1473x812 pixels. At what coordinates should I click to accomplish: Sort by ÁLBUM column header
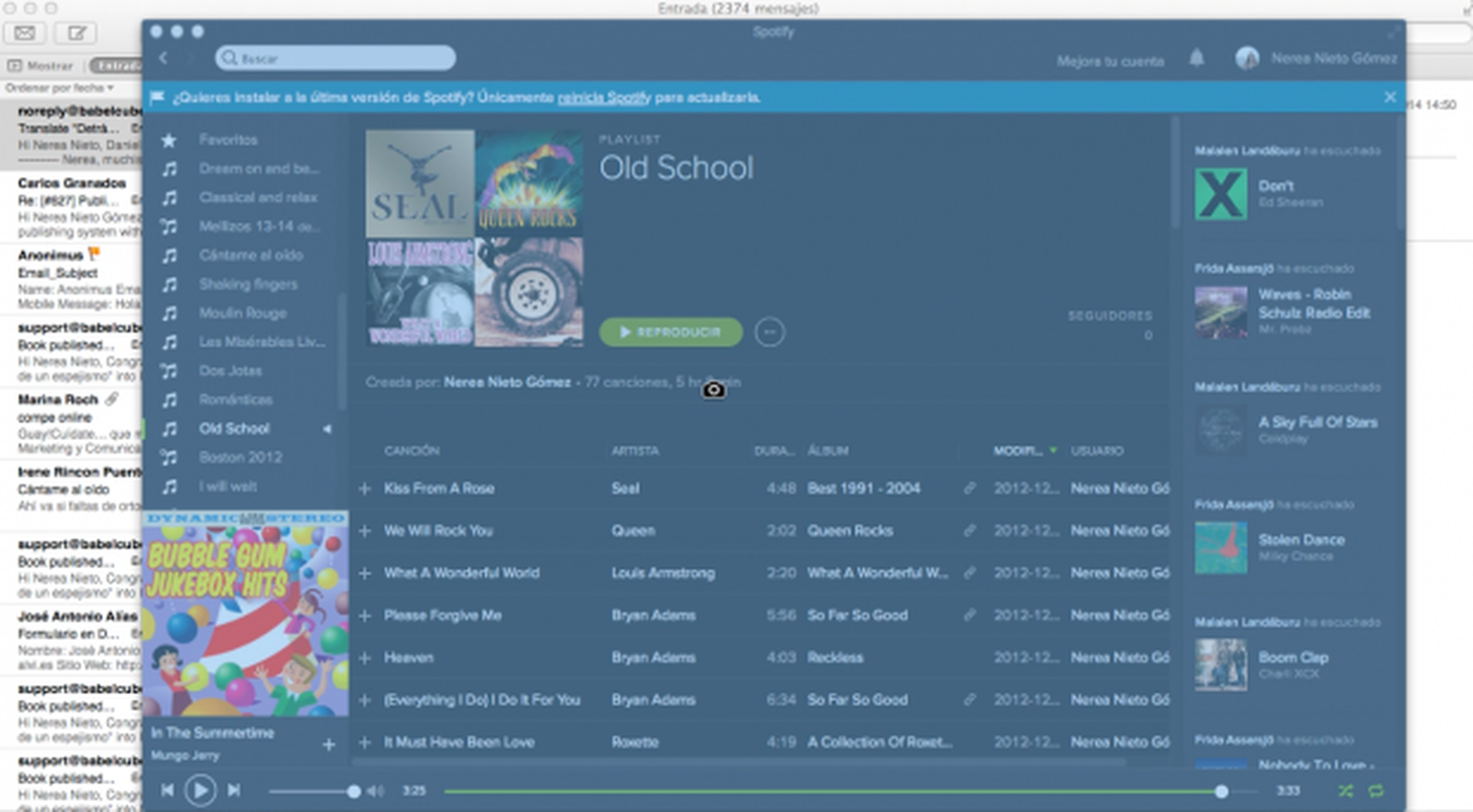[827, 450]
